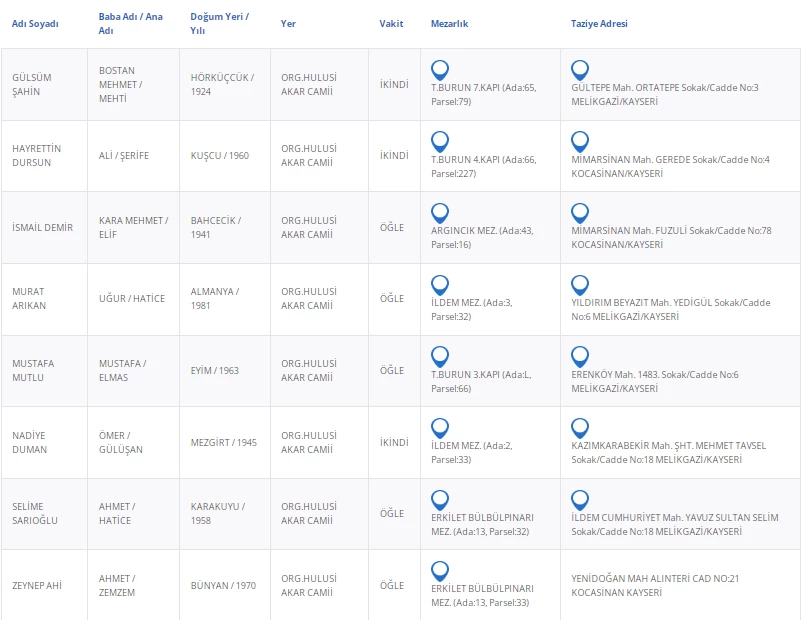This screenshot has height=620, width=803.
Task: Click İldem Mez. map pin for Murat Arıkan
Action: pyautogui.click(x=439, y=284)
